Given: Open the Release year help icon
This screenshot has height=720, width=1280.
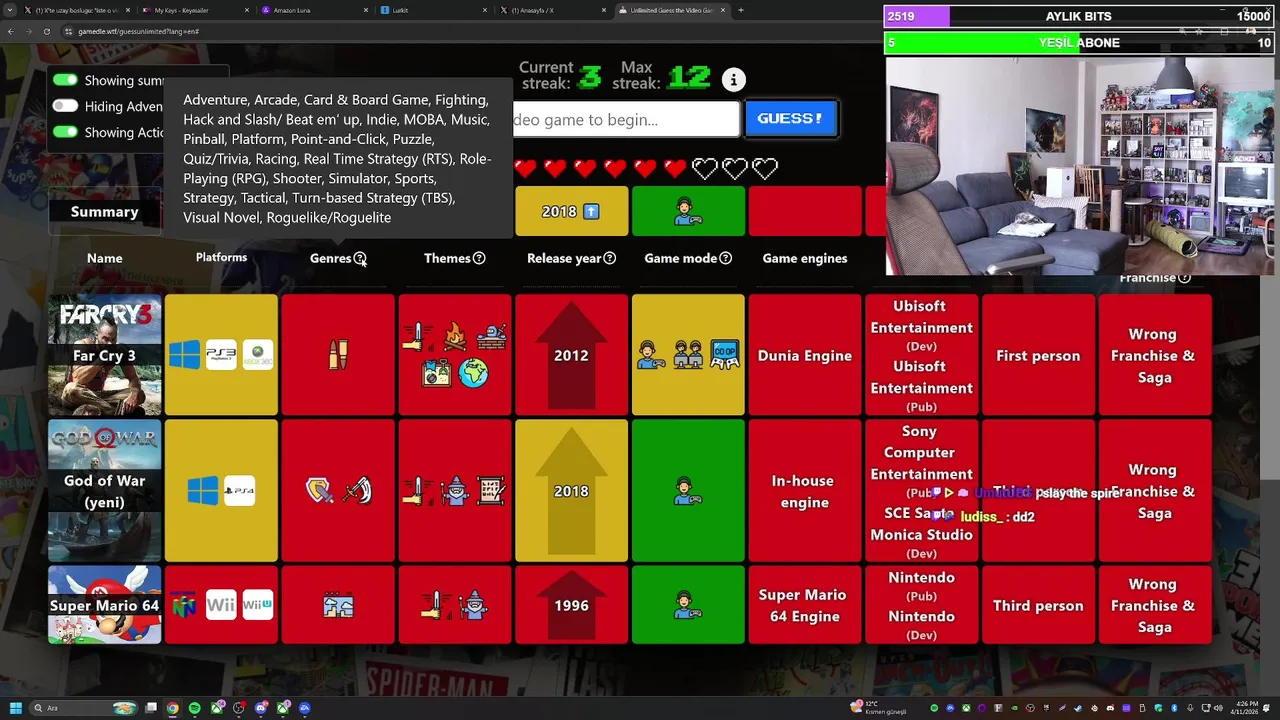Looking at the screenshot, I should [x=609, y=258].
